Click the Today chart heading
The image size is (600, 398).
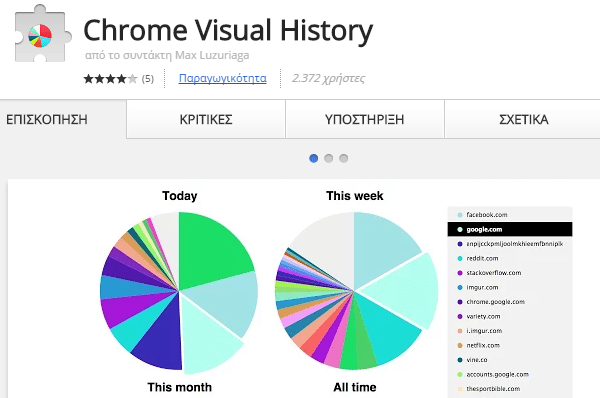(x=179, y=196)
